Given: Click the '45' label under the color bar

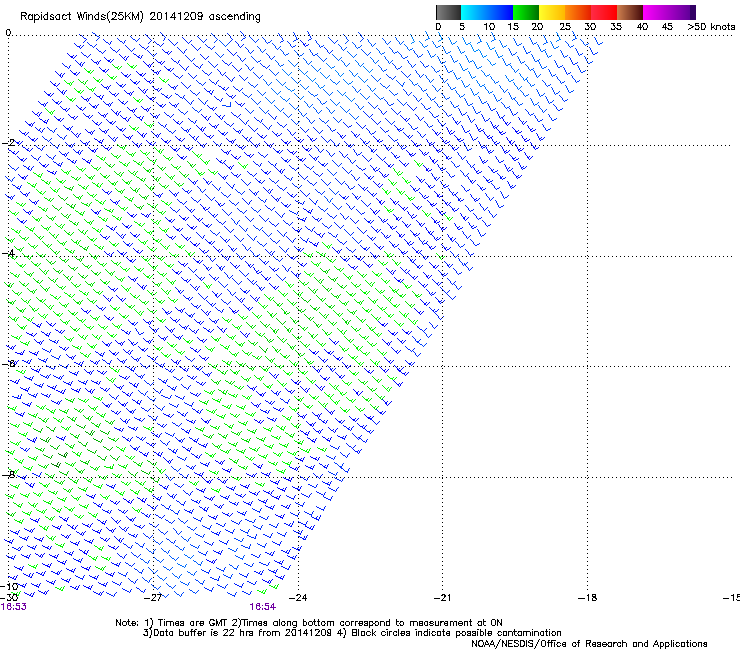Looking at the screenshot, I should pos(667,26).
